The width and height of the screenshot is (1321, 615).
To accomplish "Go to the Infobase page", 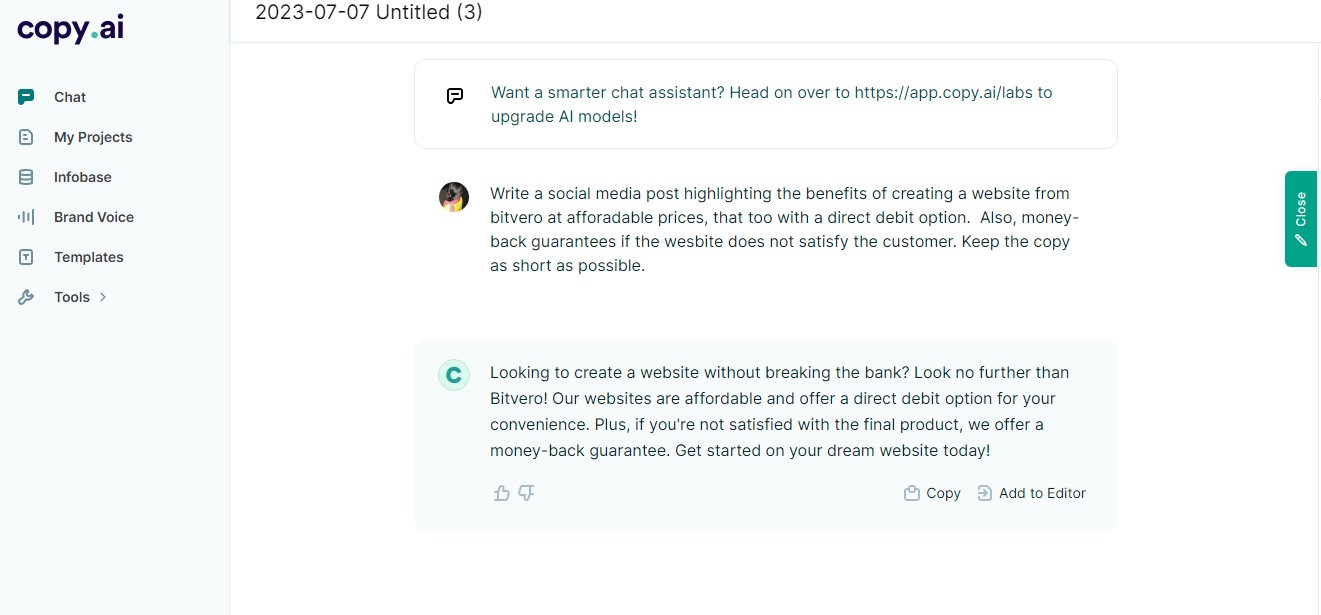I will click(83, 177).
